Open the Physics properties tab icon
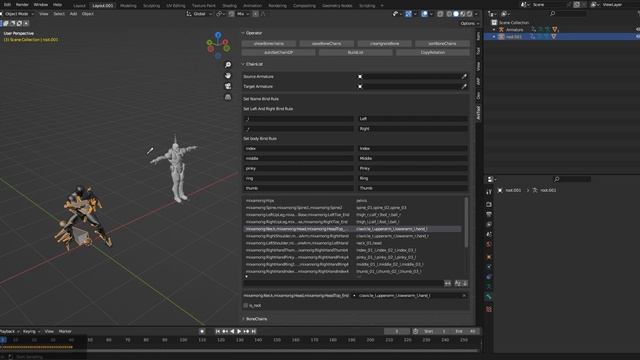The height and width of the screenshot is (360, 640). (x=489, y=267)
